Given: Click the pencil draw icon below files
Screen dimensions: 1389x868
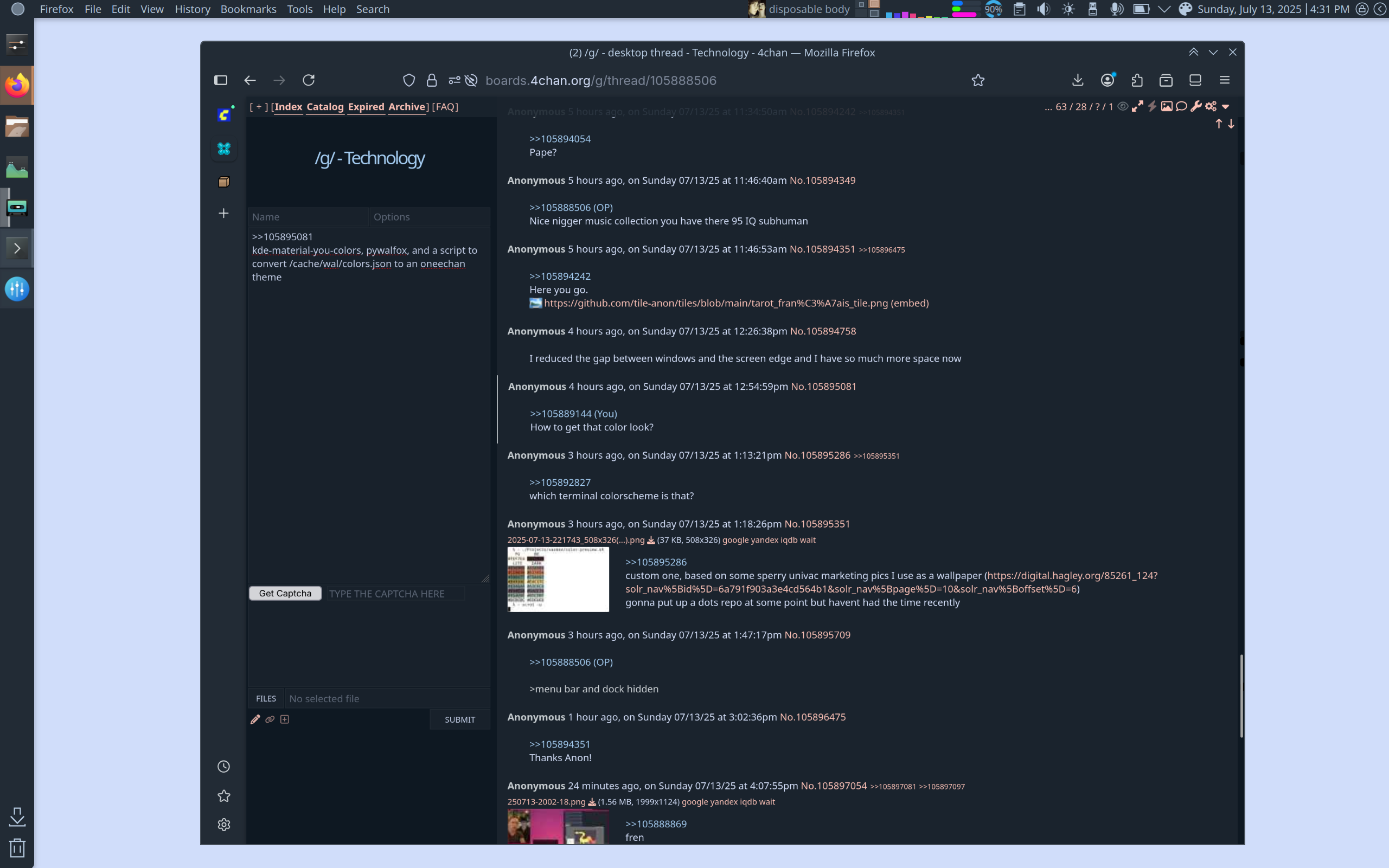Looking at the screenshot, I should tap(255, 719).
